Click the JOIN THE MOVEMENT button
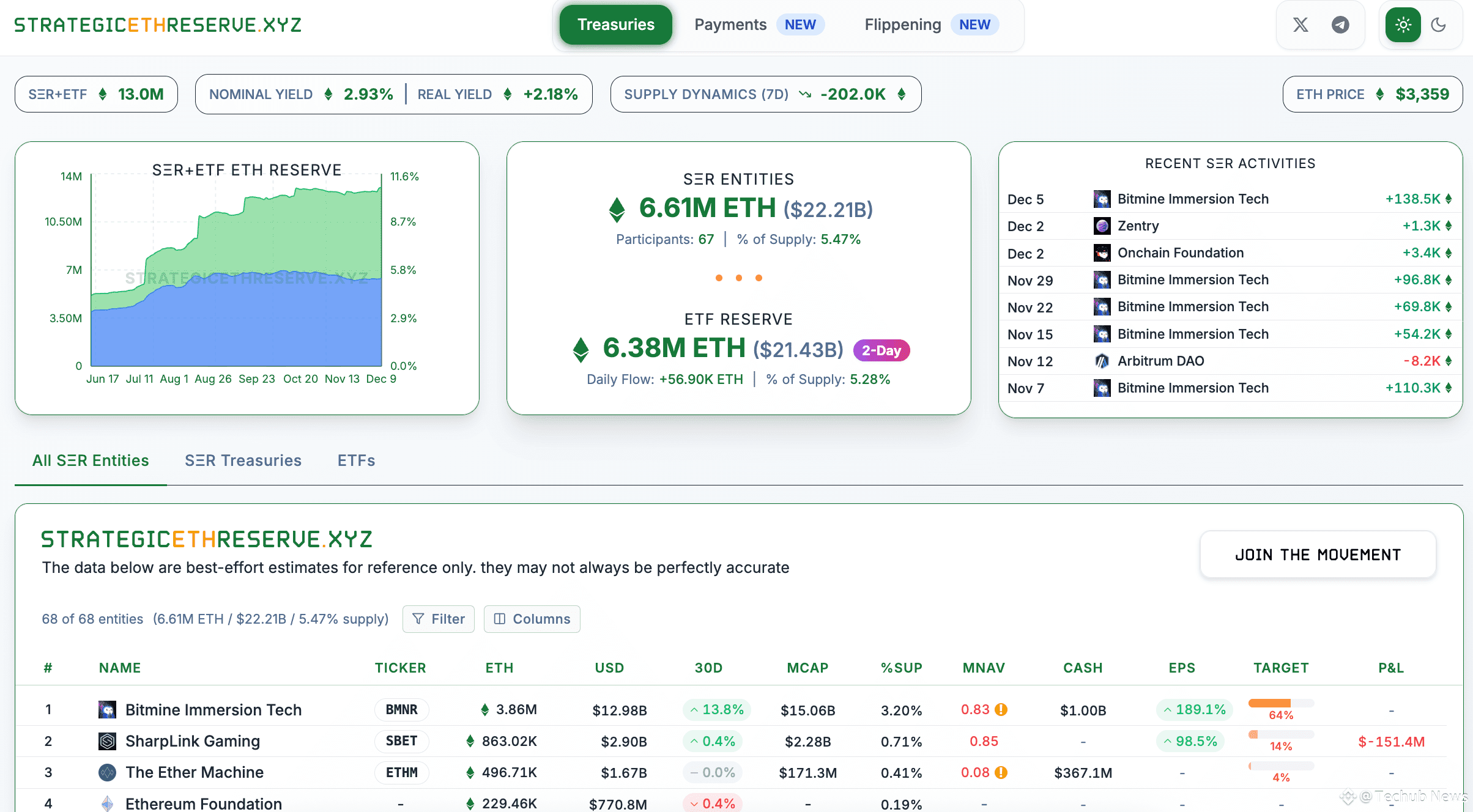 (x=1318, y=555)
